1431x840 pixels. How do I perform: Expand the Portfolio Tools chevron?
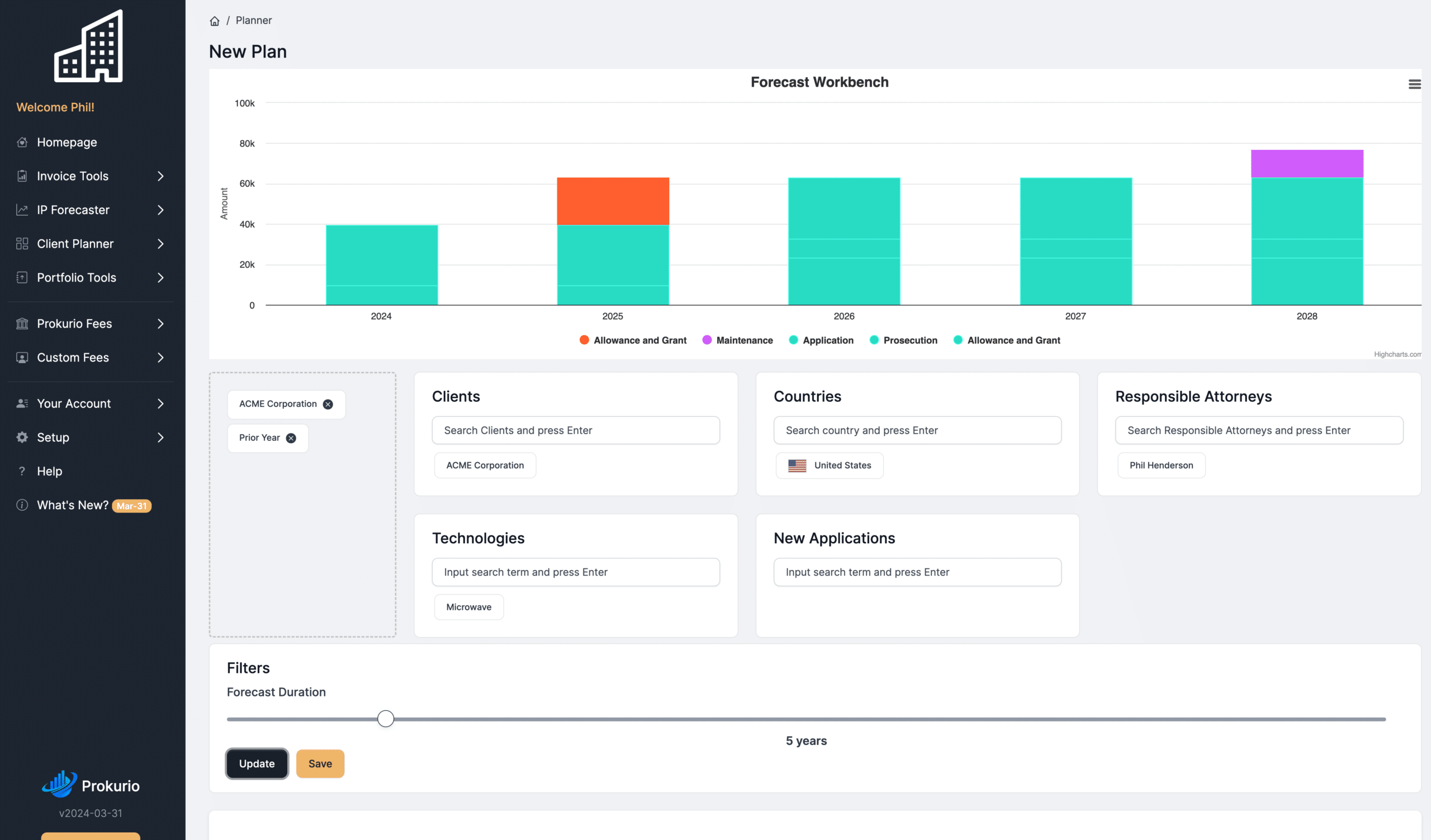(x=160, y=278)
